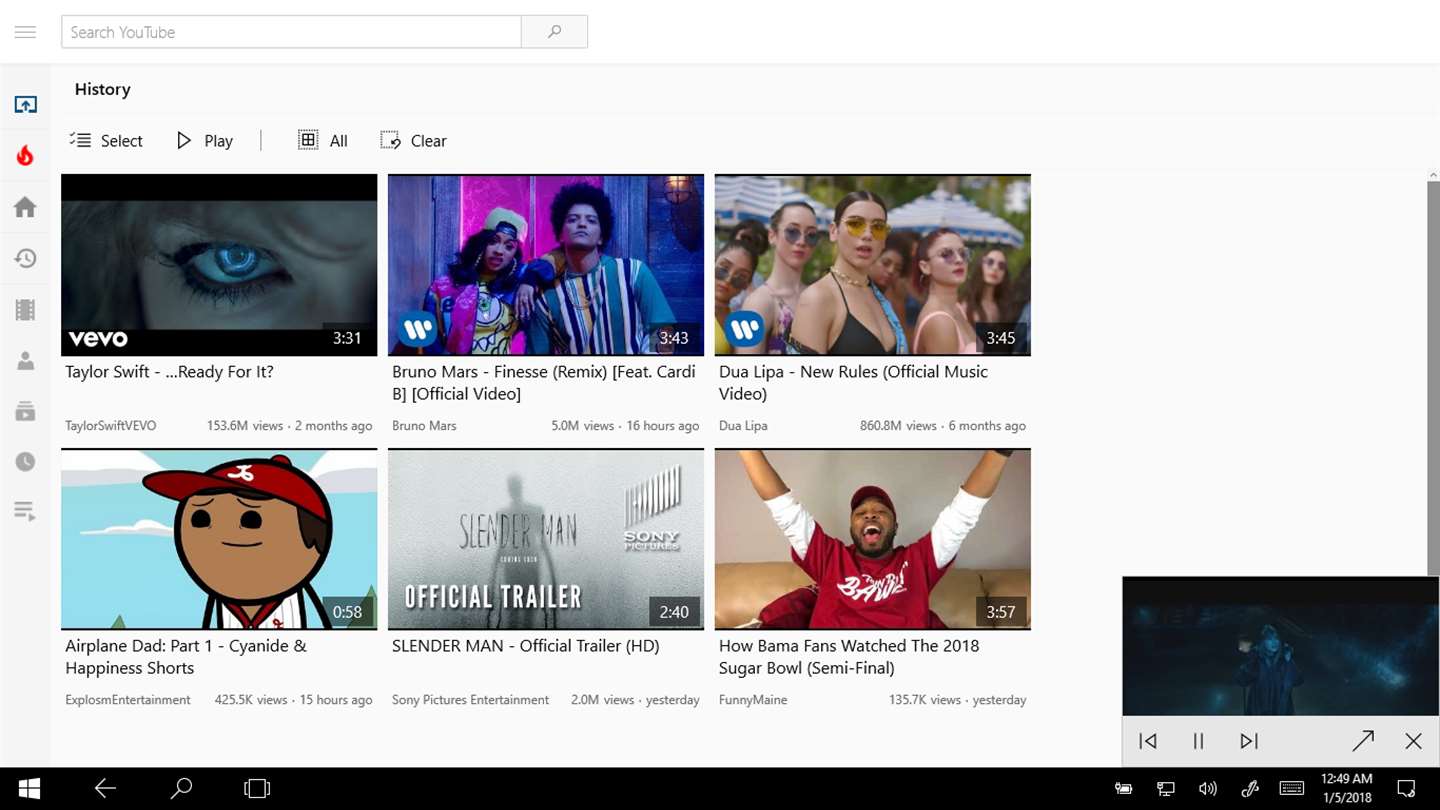This screenshot has height=810, width=1440.
Task: Open the taskbar clock showing 12:49 AM
Action: pyautogui.click(x=1347, y=789)
